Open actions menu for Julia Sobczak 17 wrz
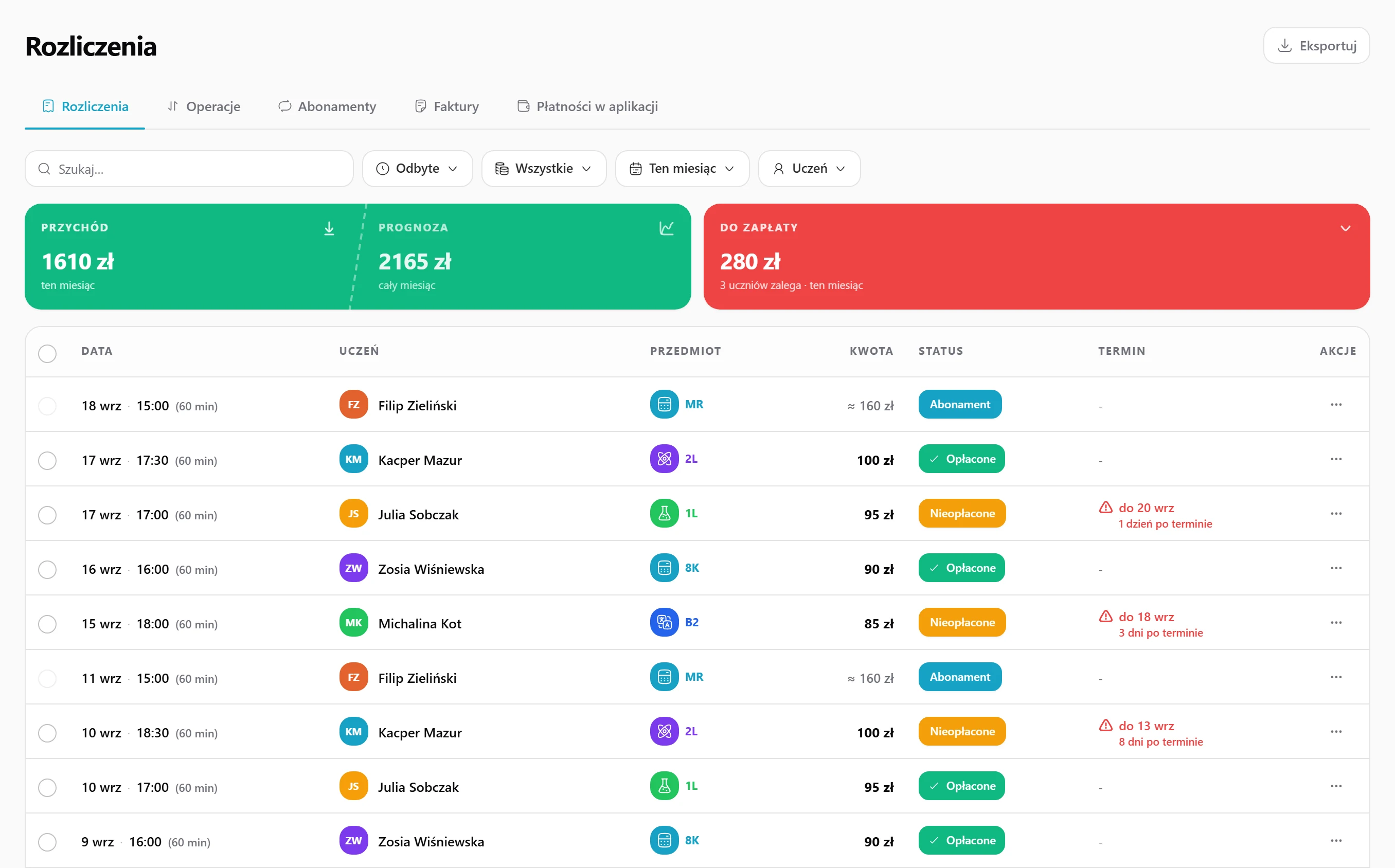Viewport: 1395px width, 868px height. pyautogui.click(x=1336, y=513)
